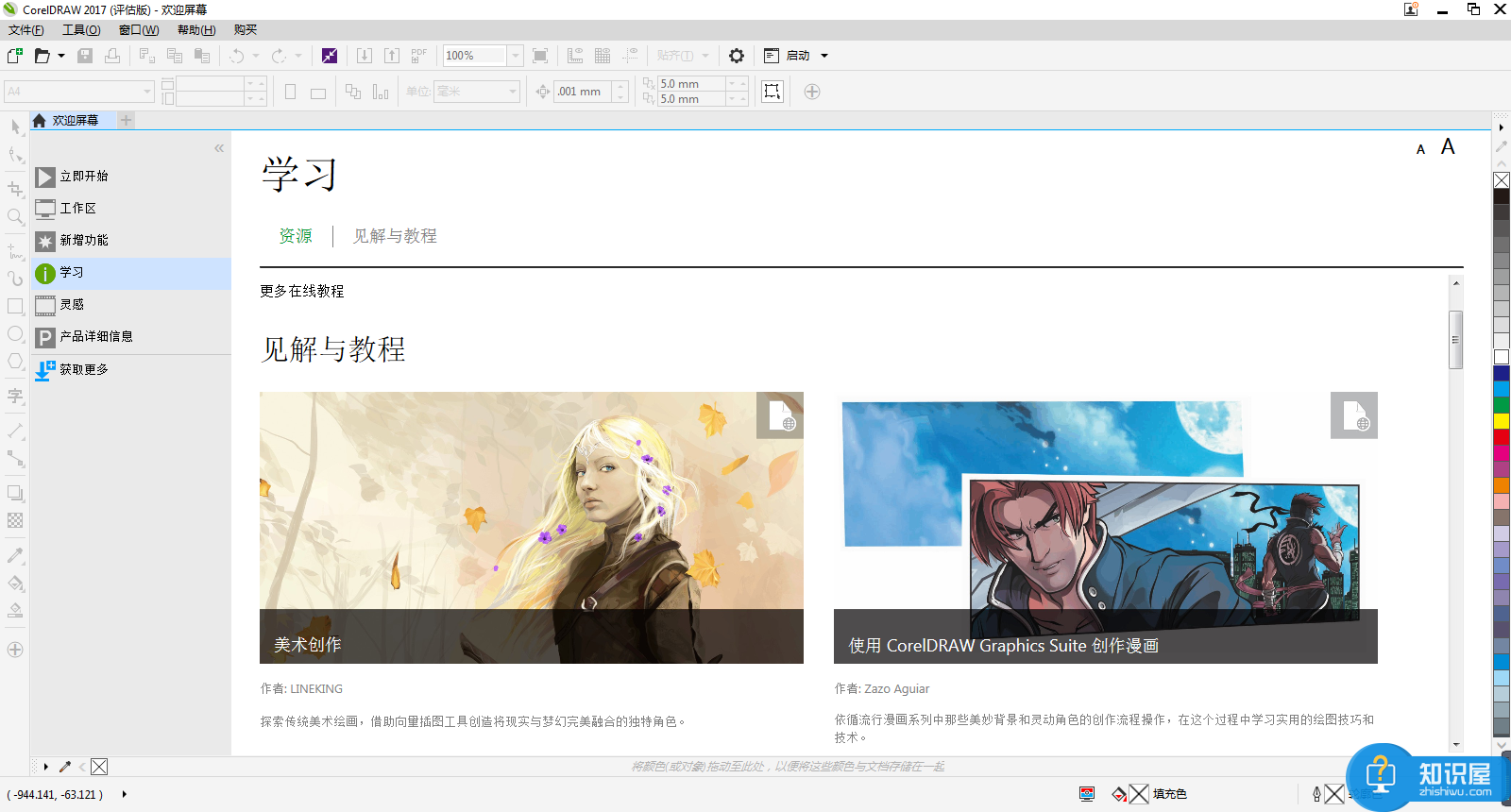The height and width of the screenshot is (812, 1511).
Task: Pick the yellow color swatch in palette
Action: (1502, 421)
